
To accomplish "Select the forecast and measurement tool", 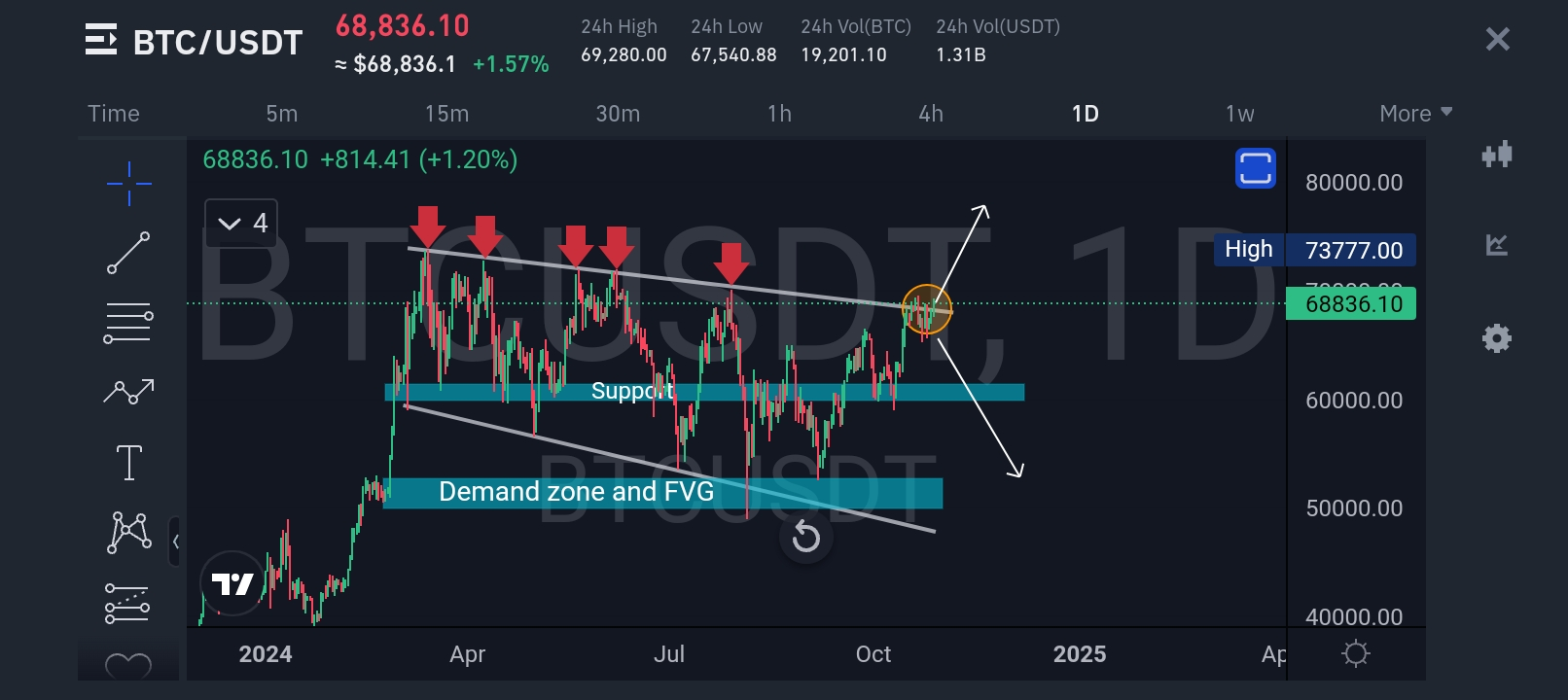I will pyautogui.click(x=127, y=603).
